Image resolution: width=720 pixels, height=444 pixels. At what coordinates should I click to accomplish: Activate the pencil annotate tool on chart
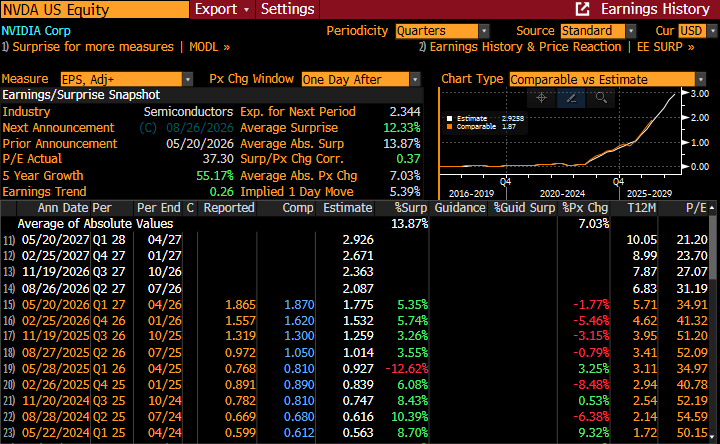pos(571,98)
